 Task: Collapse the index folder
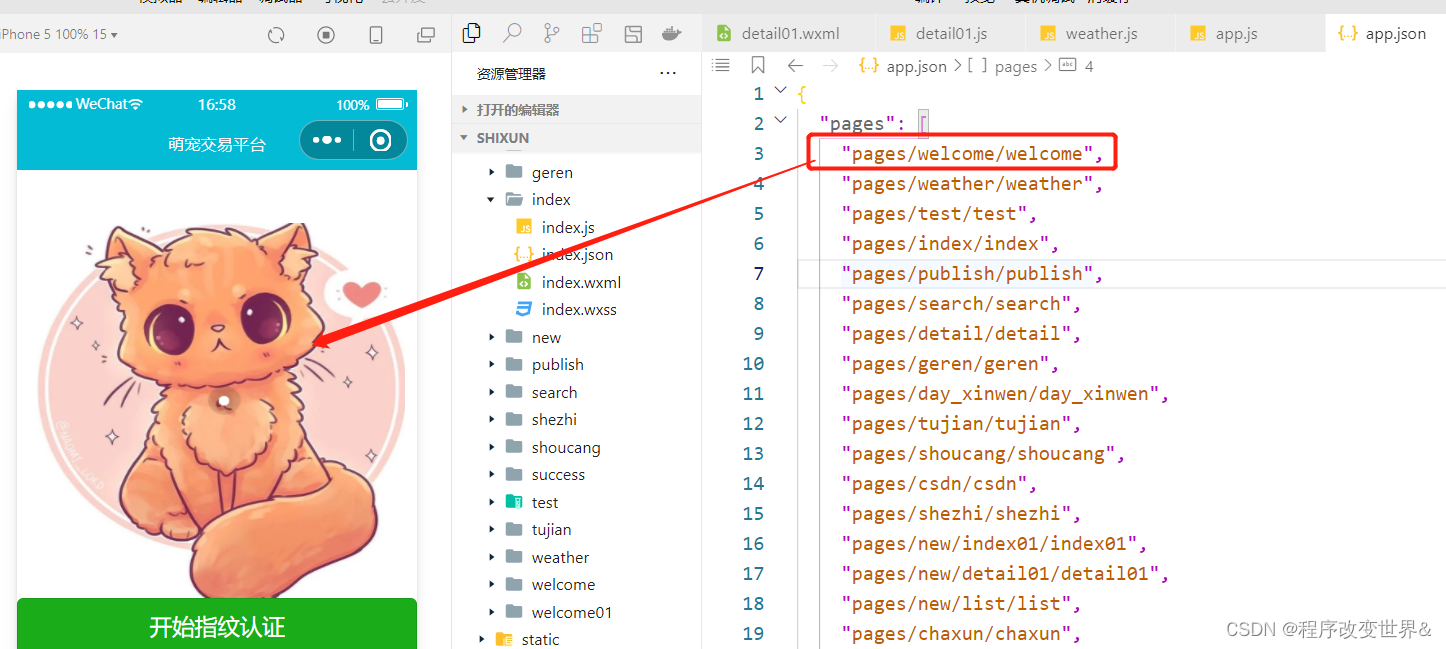[x=491, y=200]
